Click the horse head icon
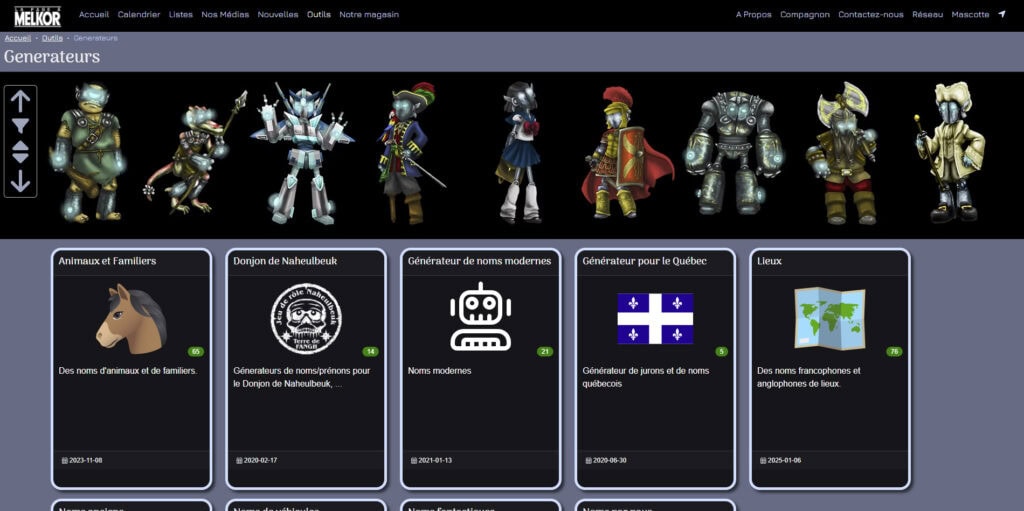The width and height of the screenshot is (1024, 511). [x=131, y=318]
